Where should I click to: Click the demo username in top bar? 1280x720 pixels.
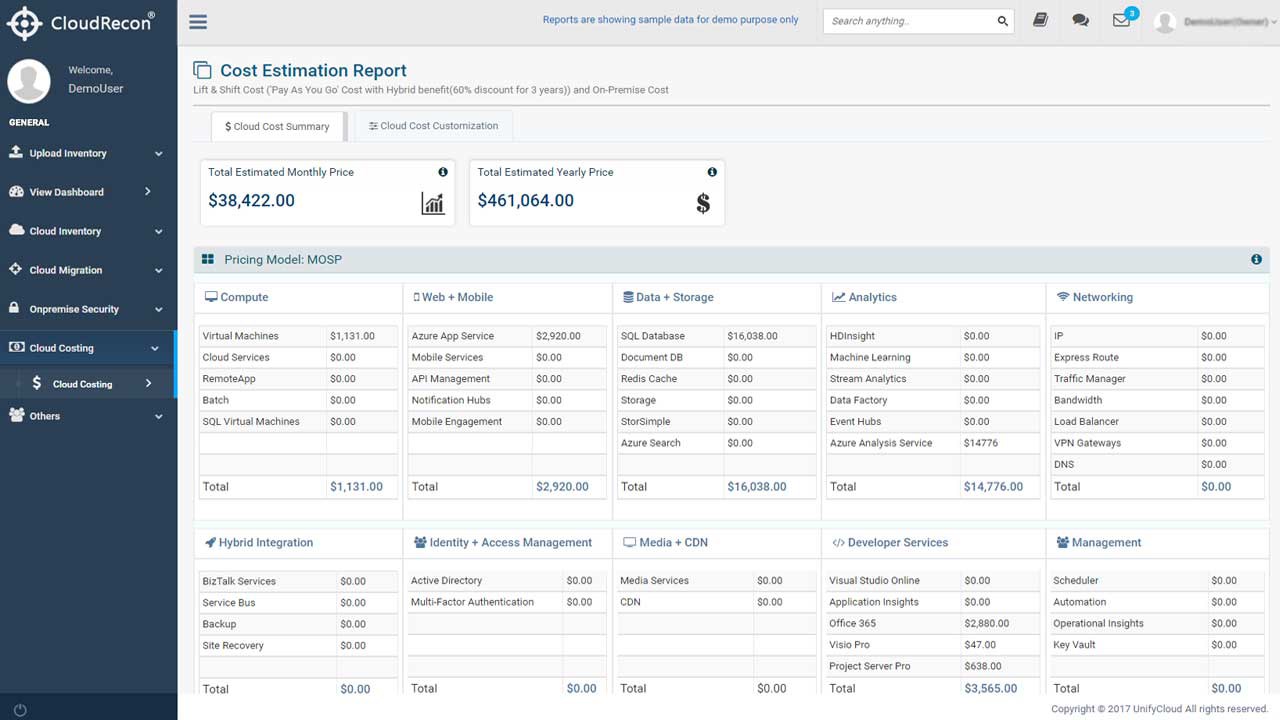click(1226, 21)
